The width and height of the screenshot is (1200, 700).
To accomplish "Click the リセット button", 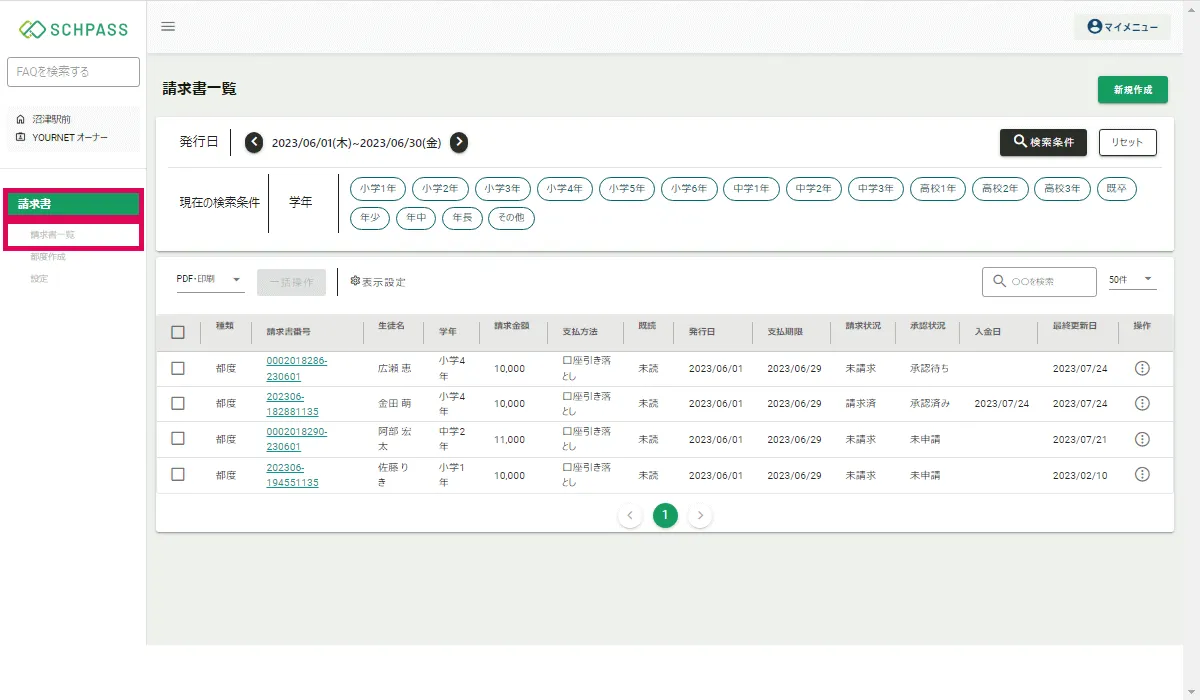I will click(1128, 142).
